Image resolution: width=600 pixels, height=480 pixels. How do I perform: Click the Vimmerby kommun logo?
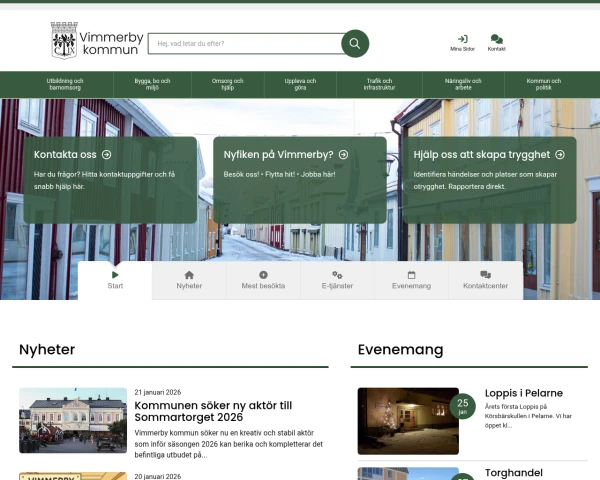(96, 41)
